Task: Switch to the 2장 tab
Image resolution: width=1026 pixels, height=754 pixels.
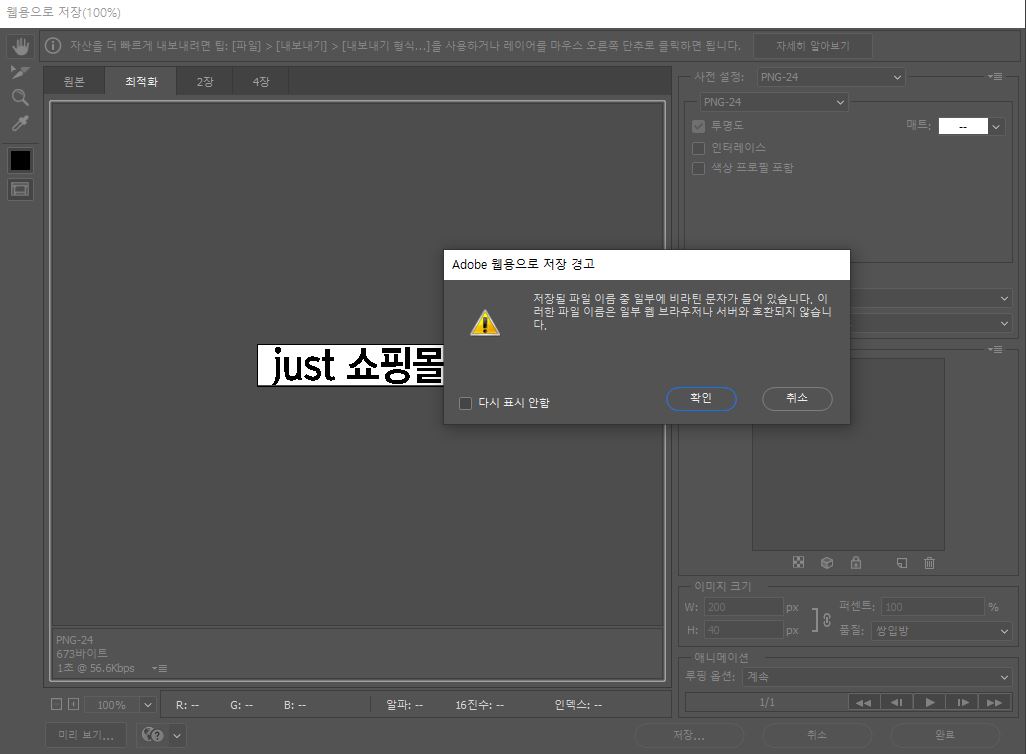Action: click(x=205, y=82)
